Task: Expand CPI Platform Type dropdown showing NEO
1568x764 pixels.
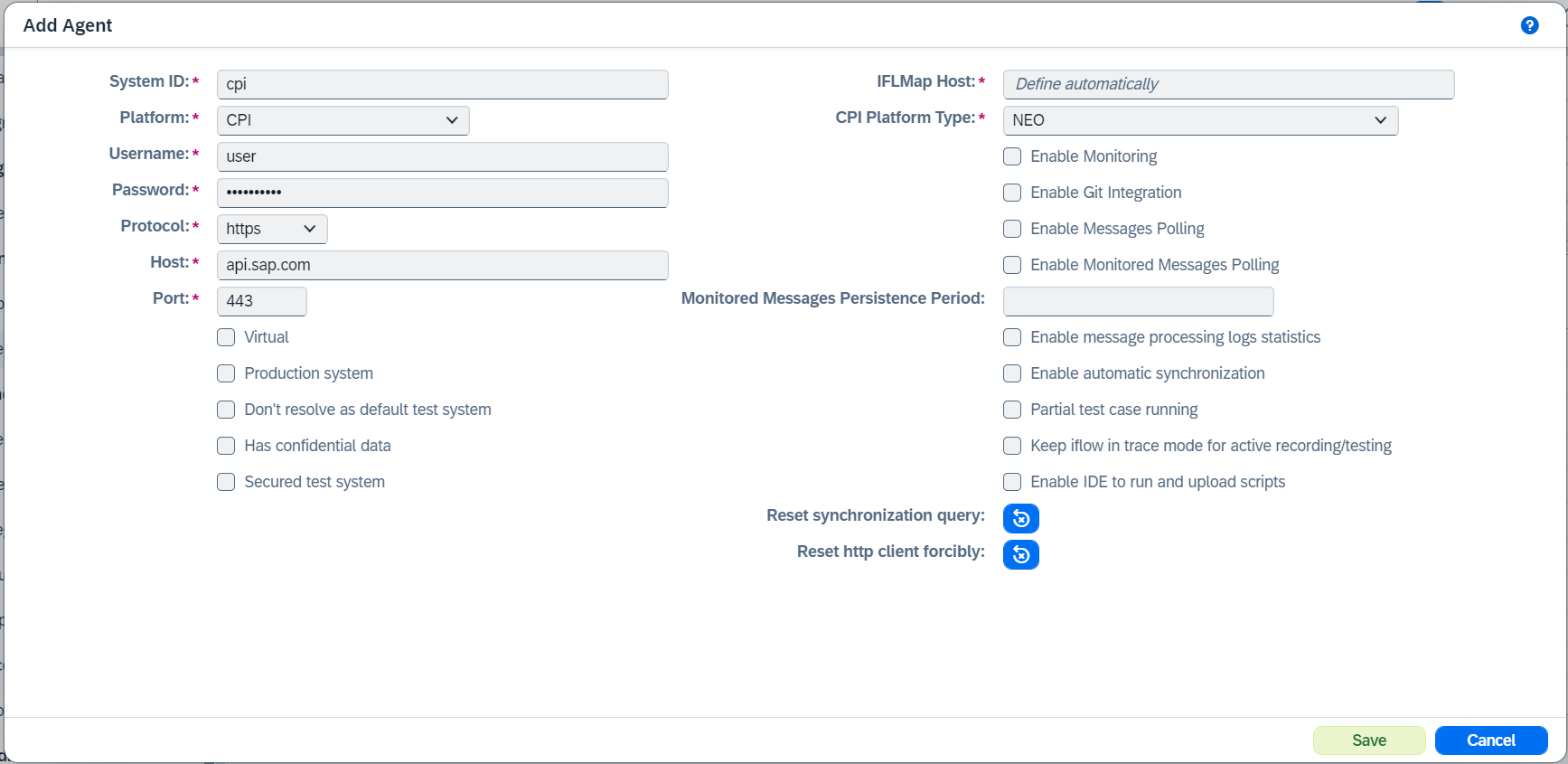Action: point(1200,120)
